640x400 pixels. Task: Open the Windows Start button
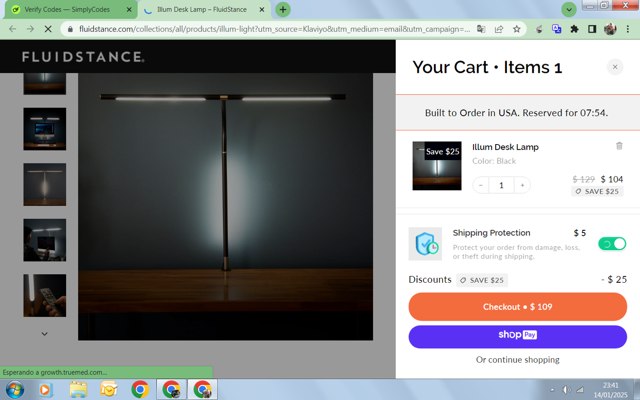[14, 389]
